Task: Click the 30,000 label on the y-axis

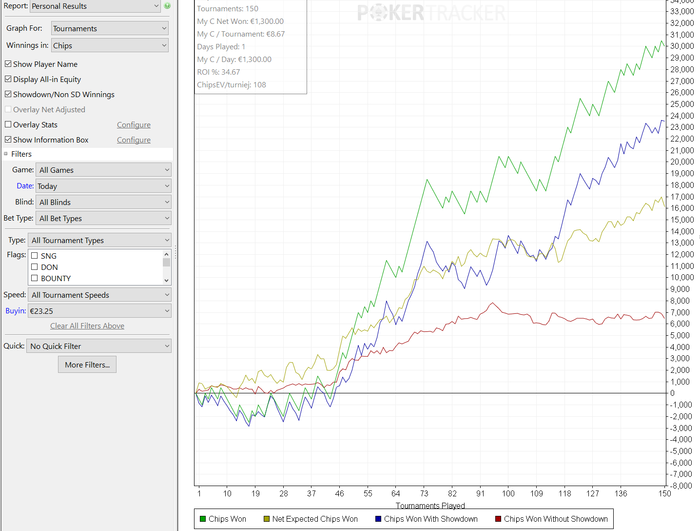Action: (x=682, y=46)
